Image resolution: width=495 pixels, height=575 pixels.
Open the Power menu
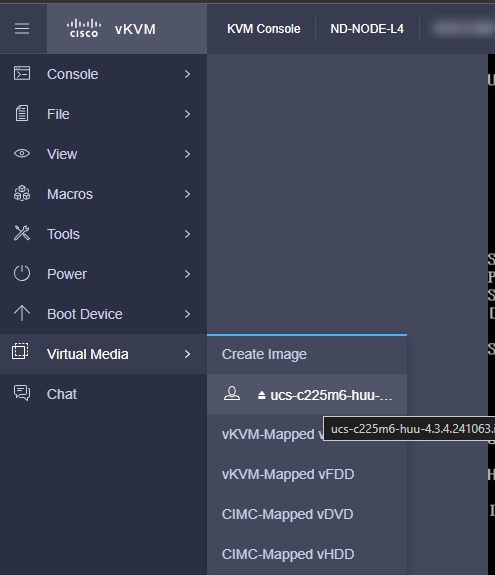[103, 274]
